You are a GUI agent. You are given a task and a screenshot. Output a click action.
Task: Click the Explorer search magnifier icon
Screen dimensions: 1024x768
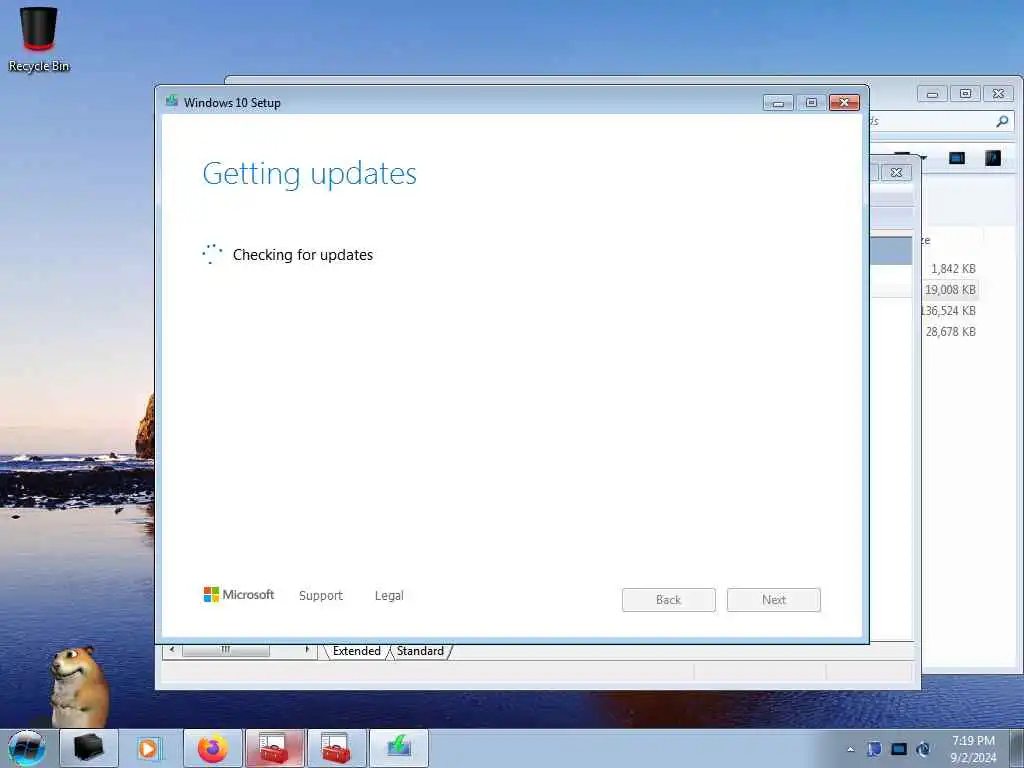click(x=1002, y=121)
